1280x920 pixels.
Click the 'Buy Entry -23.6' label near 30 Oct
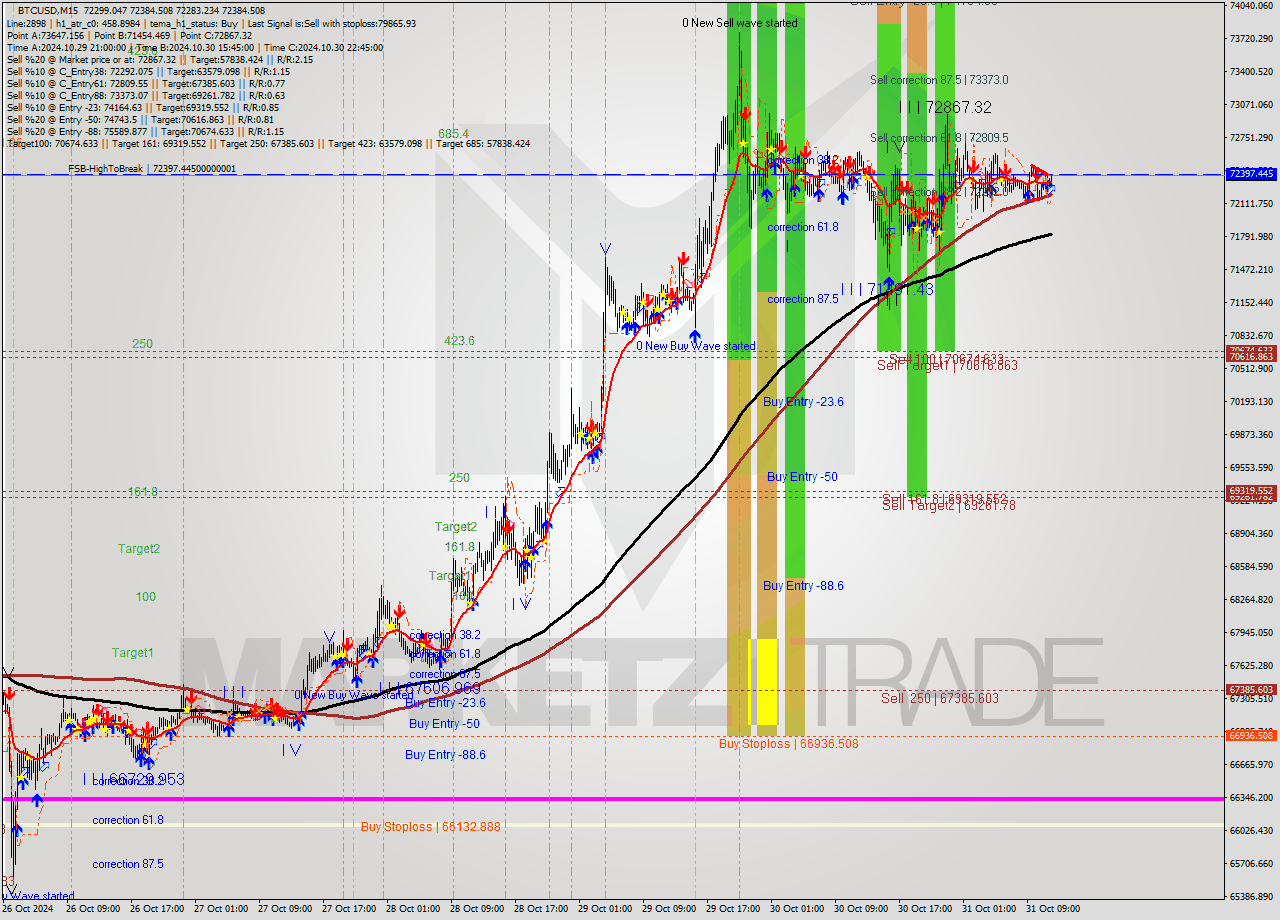[x=803, y=401]
